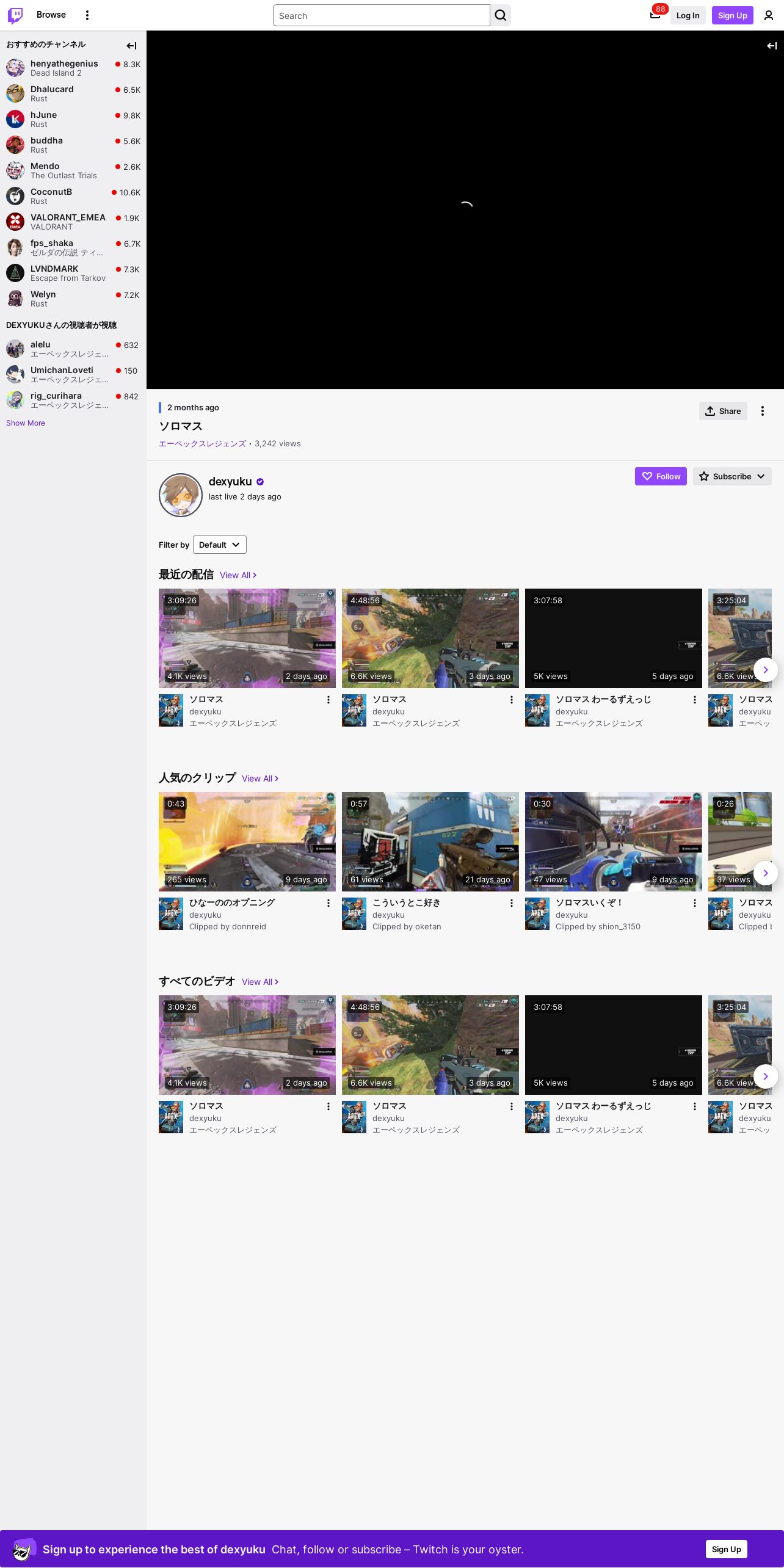
Task: Open options for first 最近の配信 video ソロマス
Action: [x=328, y=700]
